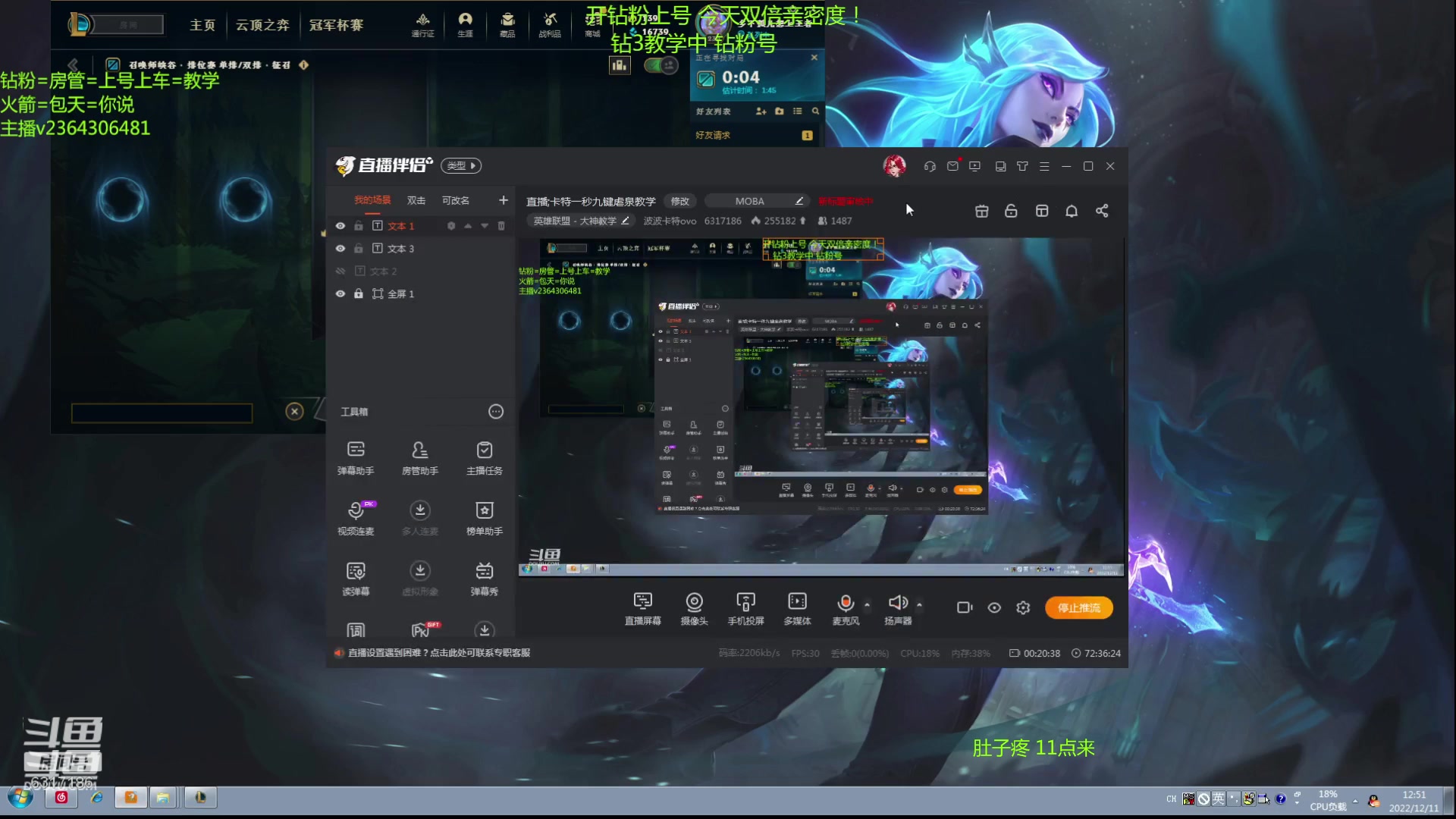Switch to 我的场景 scene tab
This screenshot has height=819, width=1456.
tap(372, 200)
